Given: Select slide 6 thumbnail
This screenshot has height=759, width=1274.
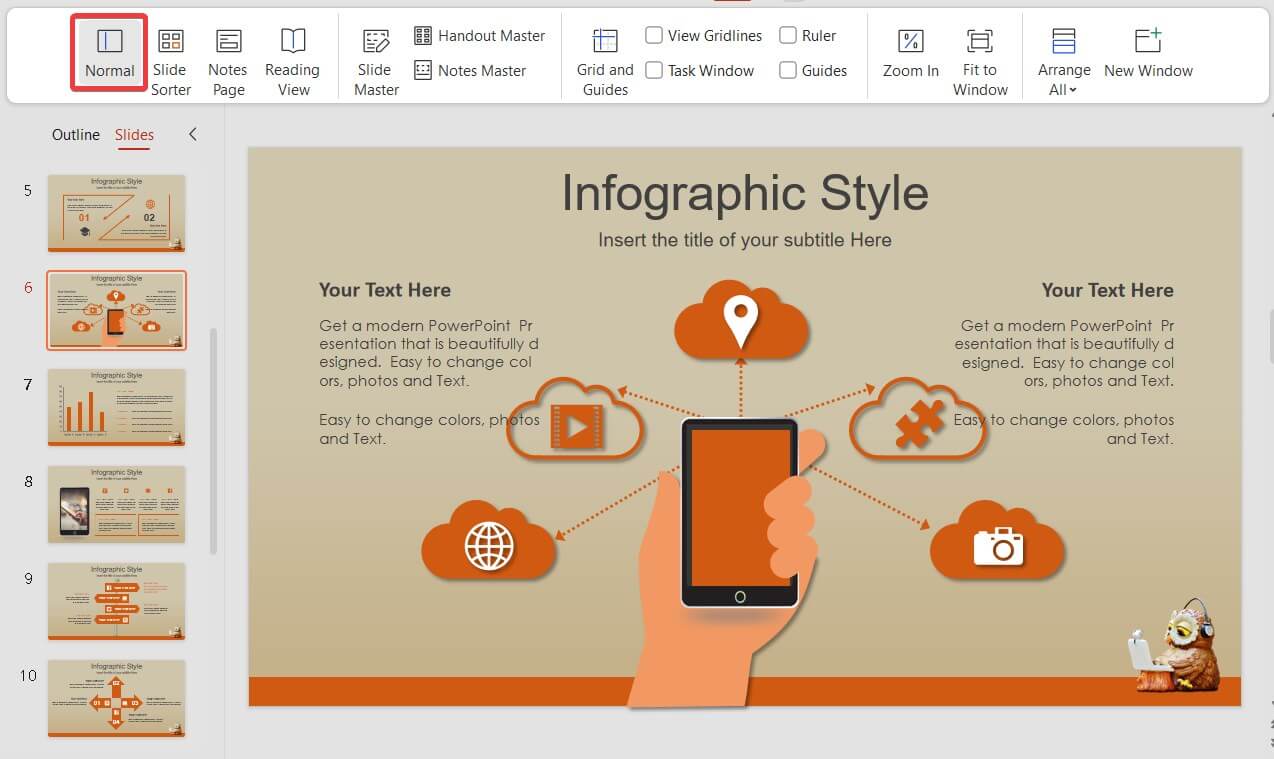Looking at the screenshot, I should 116,310.
